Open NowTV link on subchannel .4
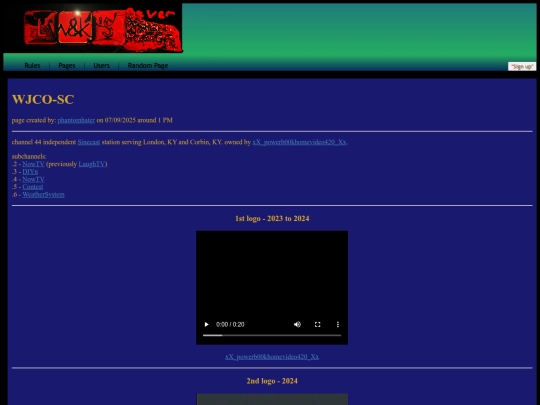This screenshot has width=540, height=405. 33,179
